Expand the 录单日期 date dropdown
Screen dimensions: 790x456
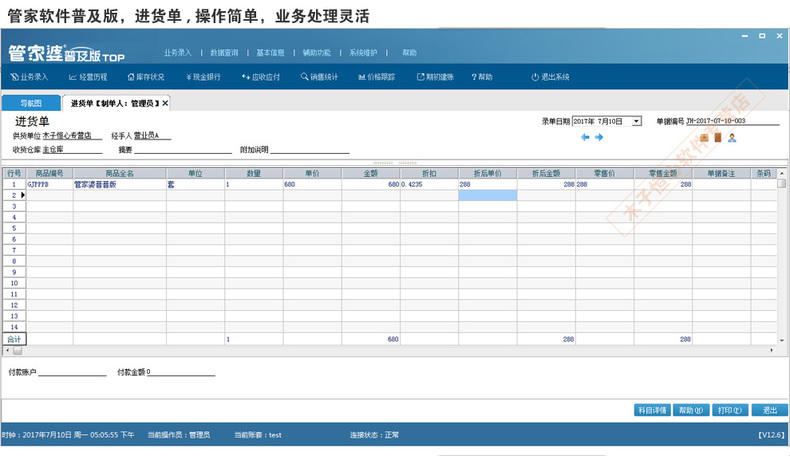coord(636,121)
